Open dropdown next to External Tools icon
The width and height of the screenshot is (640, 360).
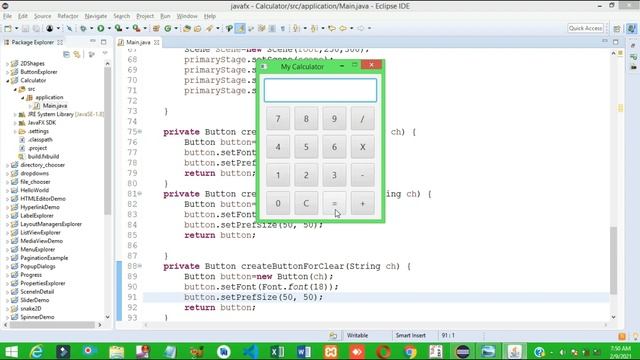145,28
